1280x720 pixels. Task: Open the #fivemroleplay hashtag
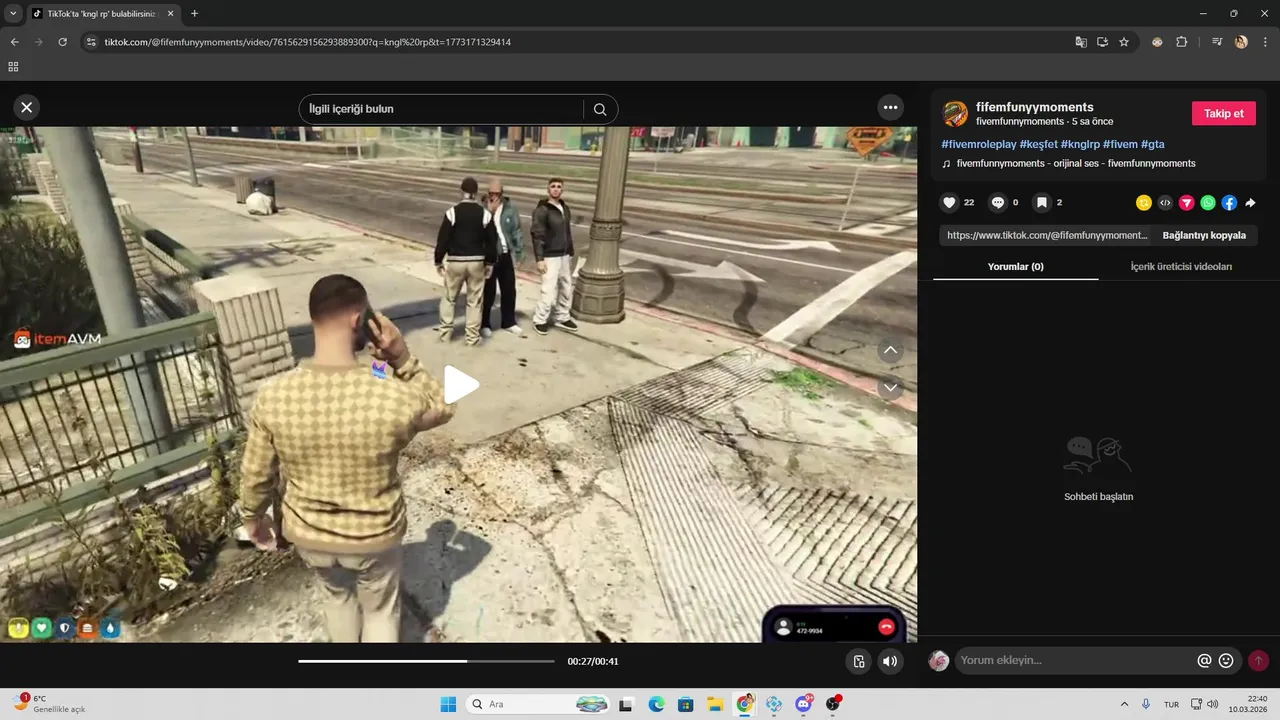(978, 144)
